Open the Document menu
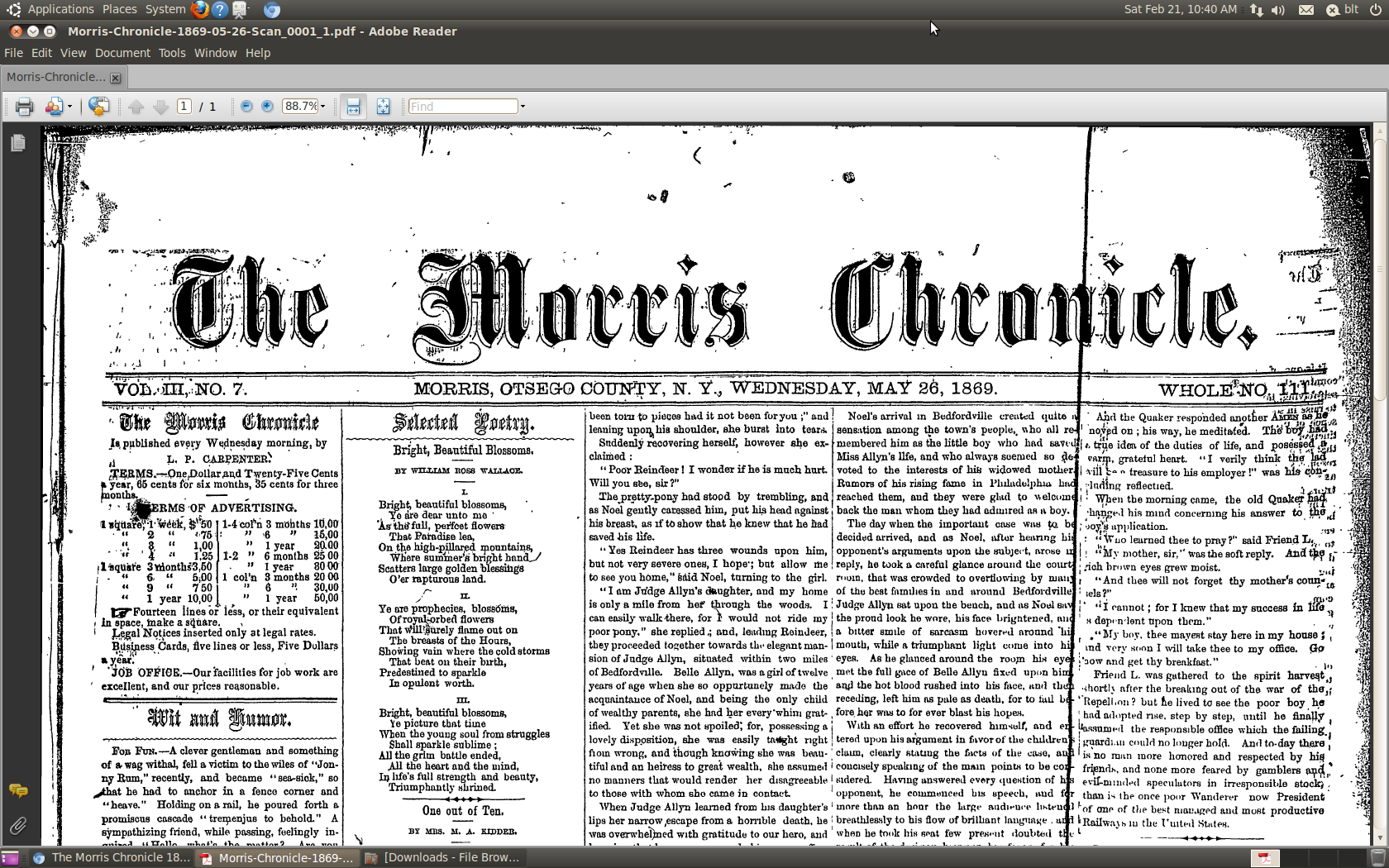Screen dimensions: 1389x868 (x=122, y=53)
